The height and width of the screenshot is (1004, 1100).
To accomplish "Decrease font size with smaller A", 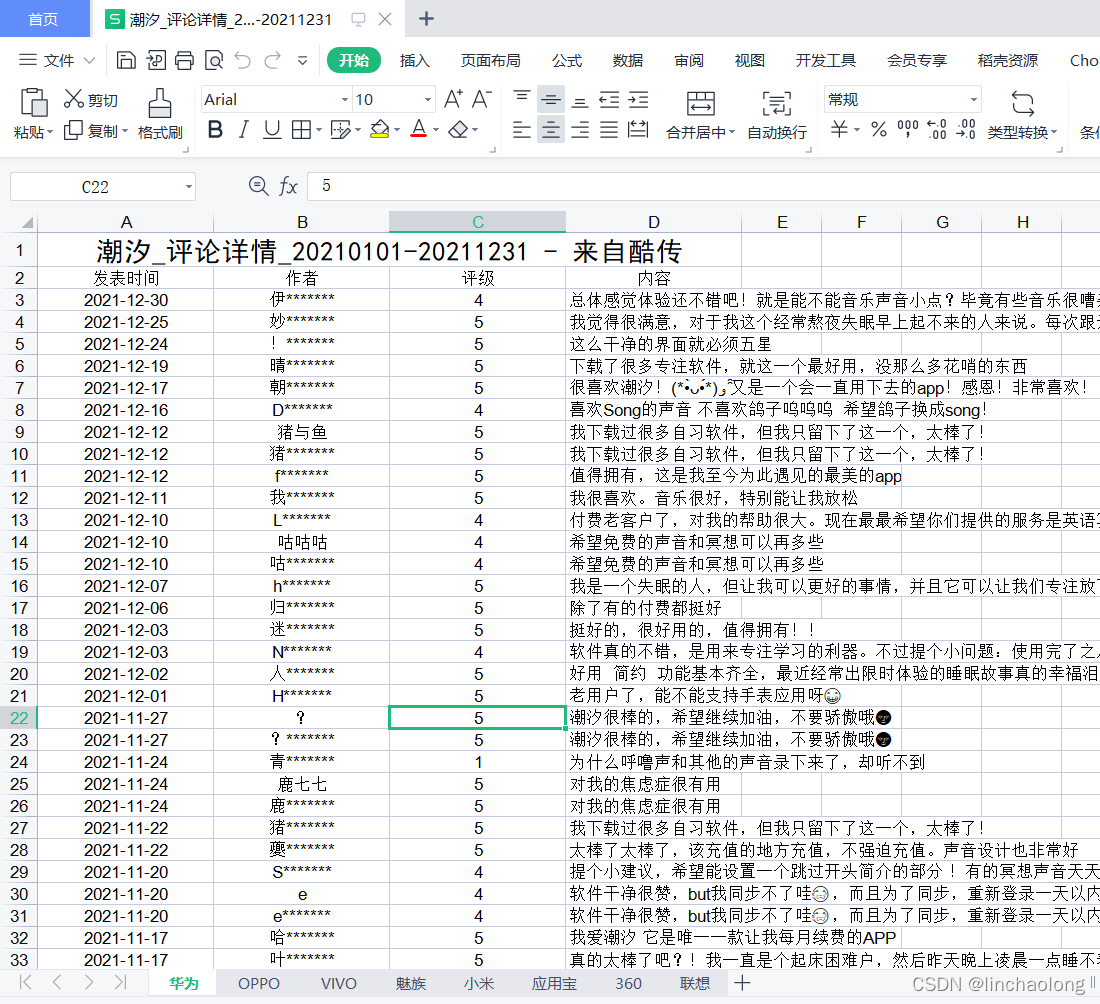I will click(481, 99).
